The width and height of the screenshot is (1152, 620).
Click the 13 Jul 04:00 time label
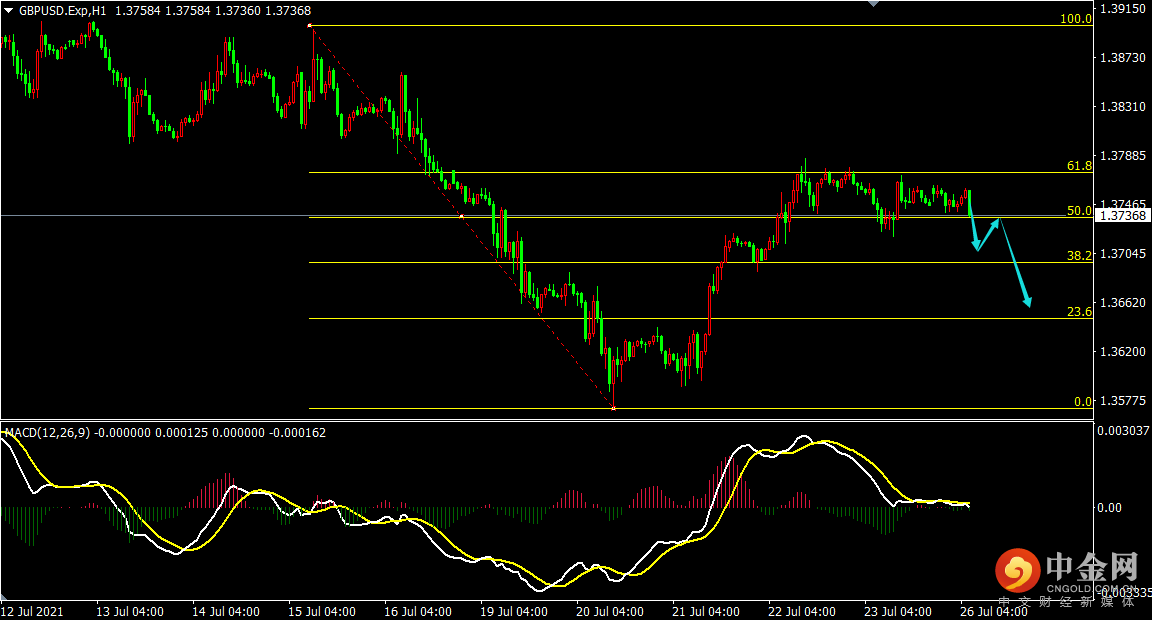pos(130,611)
